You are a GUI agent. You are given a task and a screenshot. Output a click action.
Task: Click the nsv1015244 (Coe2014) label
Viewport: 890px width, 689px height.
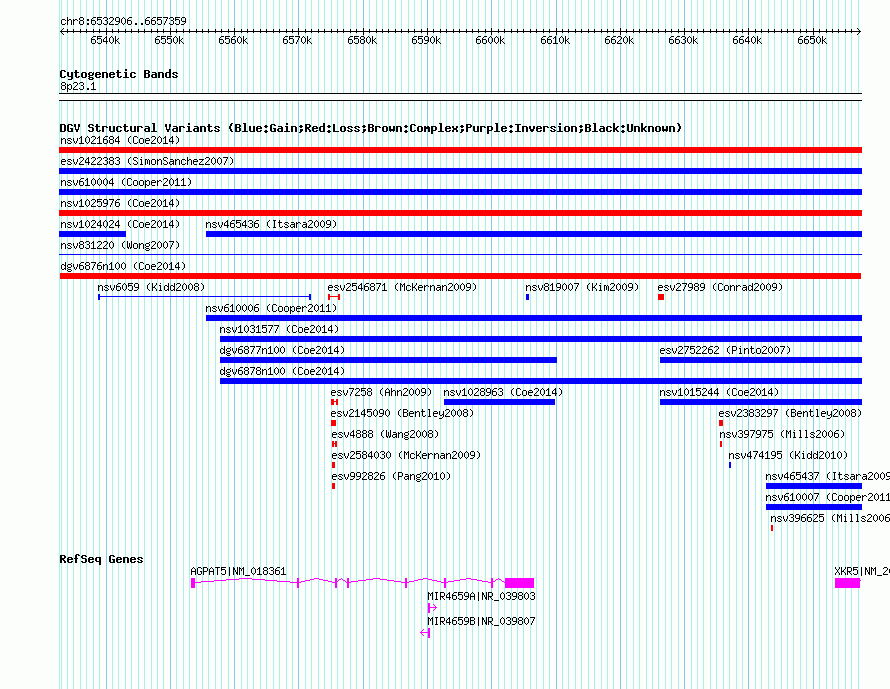pos(719,392)
